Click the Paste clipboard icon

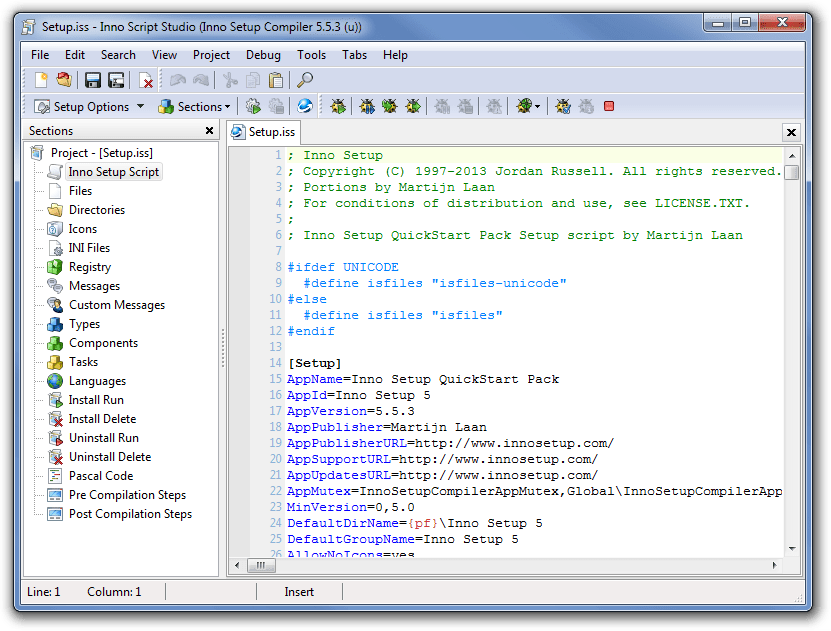[276, 80]
